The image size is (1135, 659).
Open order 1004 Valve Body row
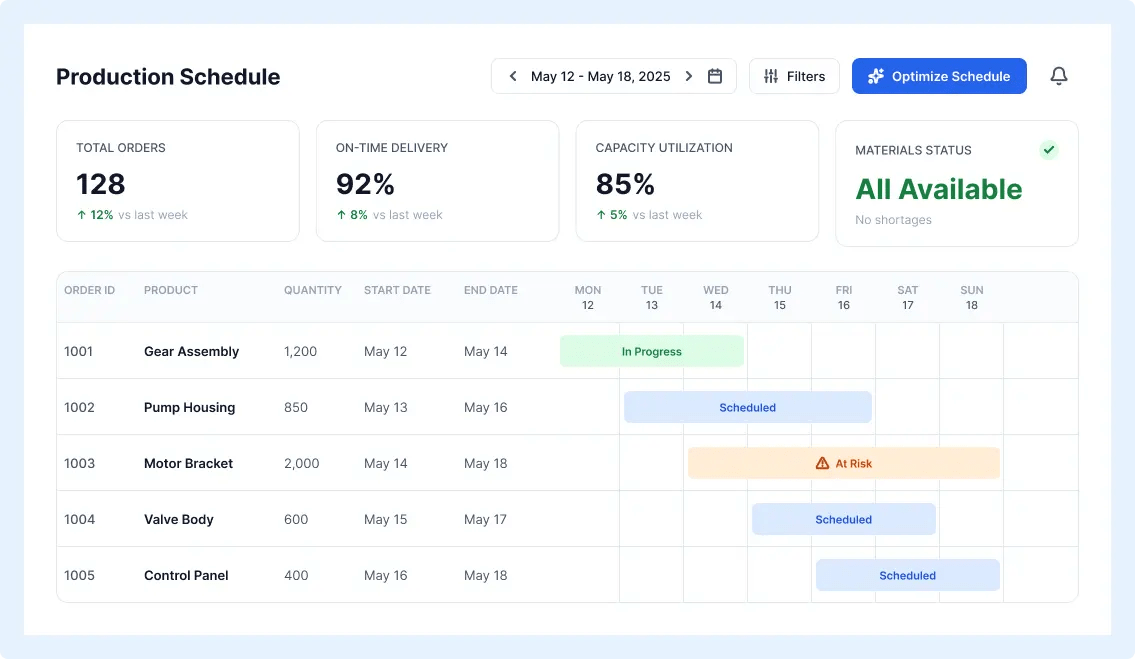click(567, 519)
